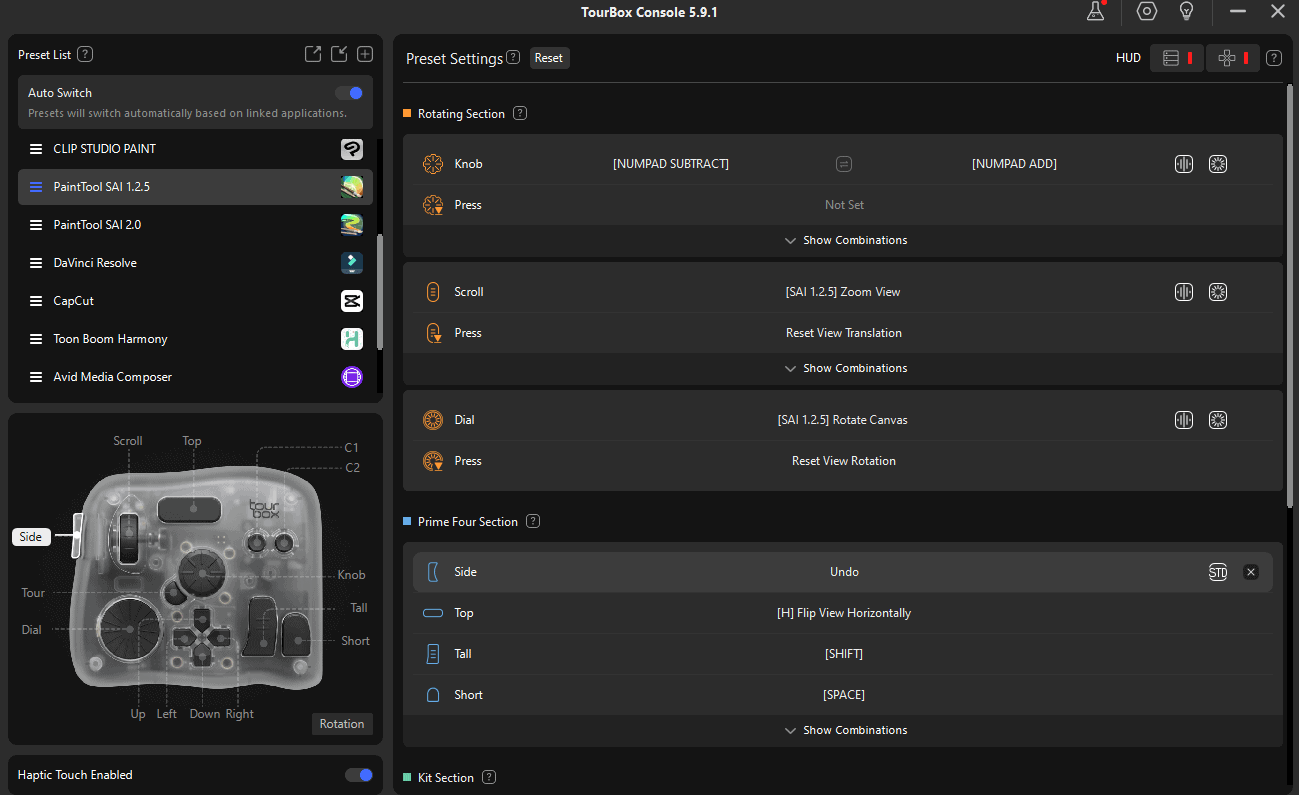This screenshot has height=795, width=1299.
Task: Edit the [NUMPAD ADD] knob assignment
Action: 1014,164
